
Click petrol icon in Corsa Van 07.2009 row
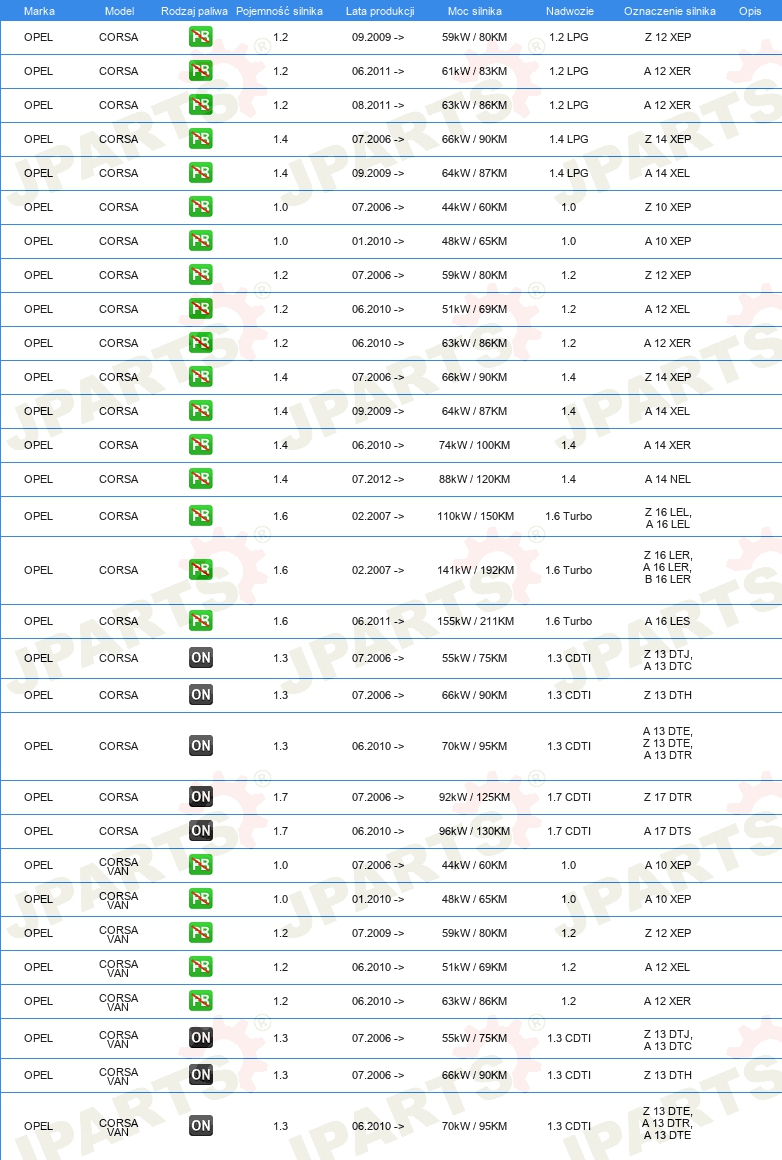(200, 934)
